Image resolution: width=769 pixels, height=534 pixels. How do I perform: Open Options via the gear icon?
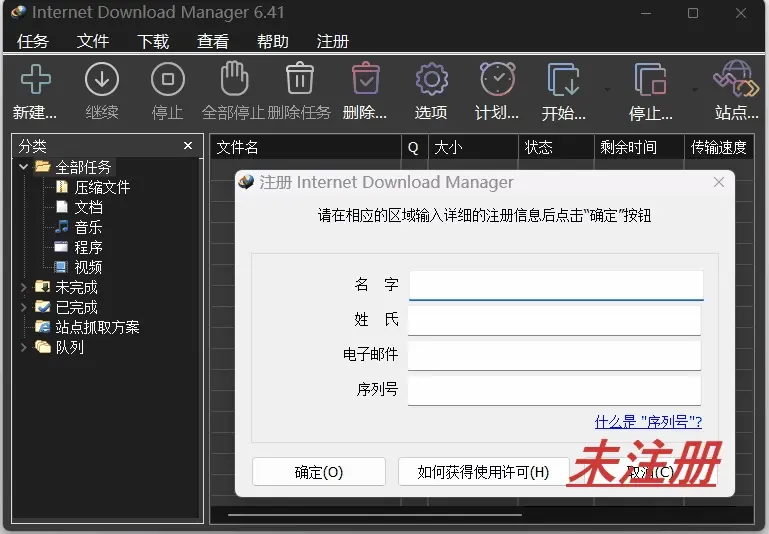431,79
